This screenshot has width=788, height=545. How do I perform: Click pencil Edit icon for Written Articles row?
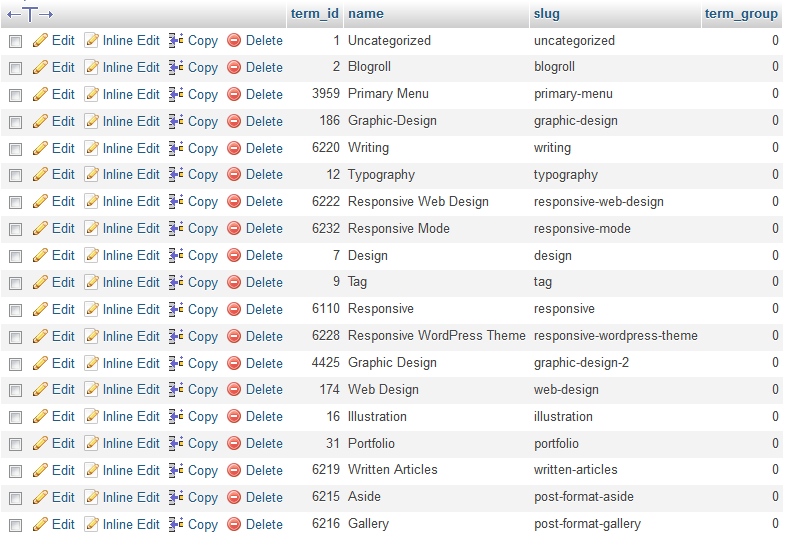pyautogui.click(x=40, y=471)
